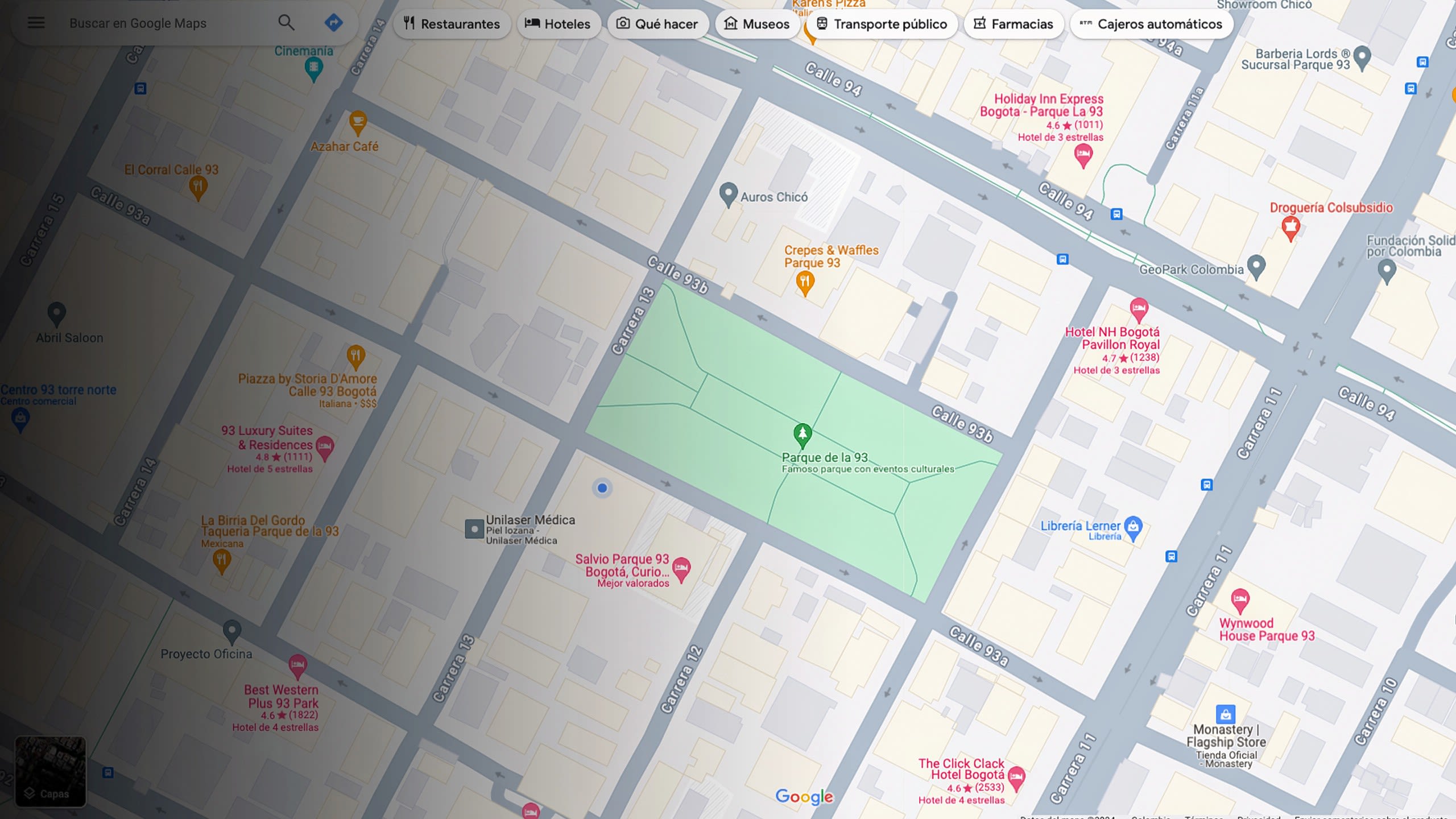Click the Proyecto Oficina location pin
The image size is (1456, 819).
pyautogui.click(x=231, y=631)
